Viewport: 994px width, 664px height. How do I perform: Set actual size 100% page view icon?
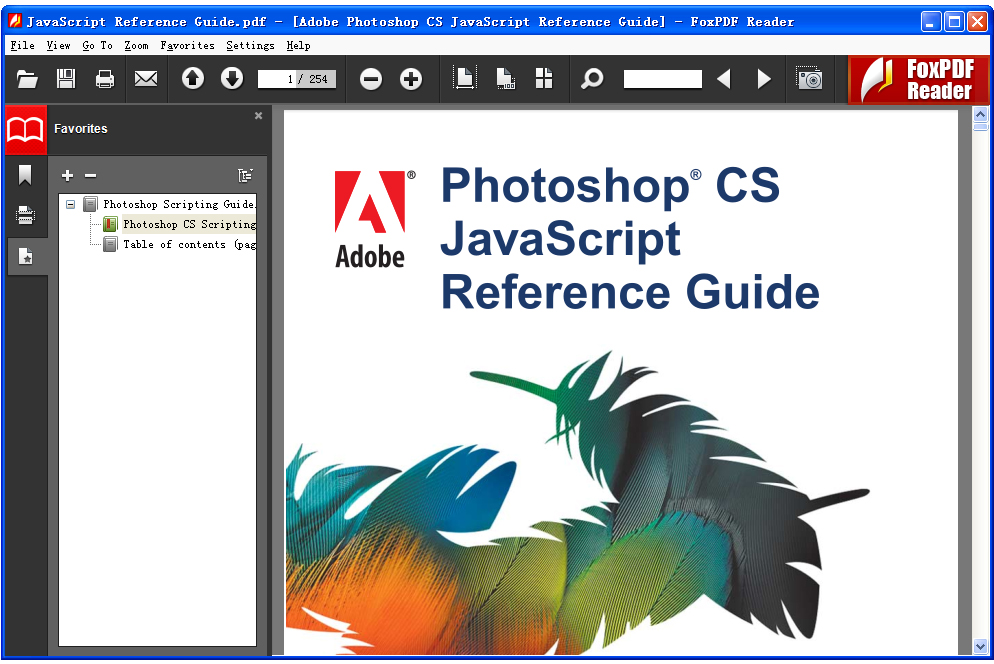[x=505, y=79]
